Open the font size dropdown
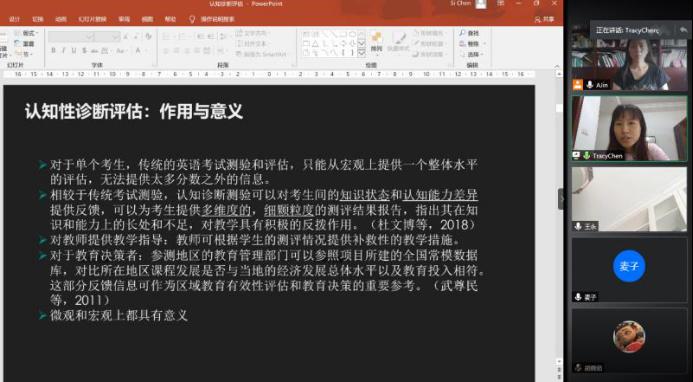The image size is (693, 382). point(115,37)
